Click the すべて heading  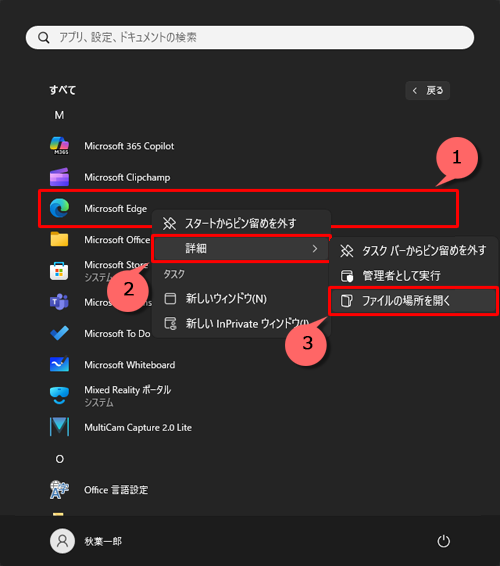tap(63, 90)
